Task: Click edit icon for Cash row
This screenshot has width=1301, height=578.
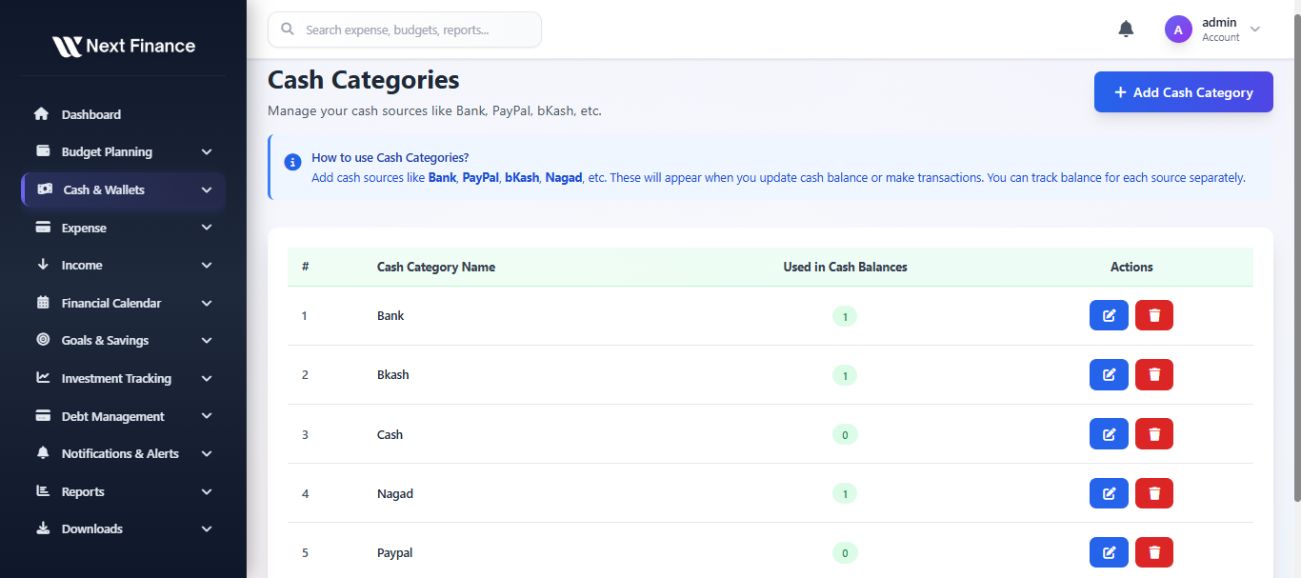Action: point(1108,434)
